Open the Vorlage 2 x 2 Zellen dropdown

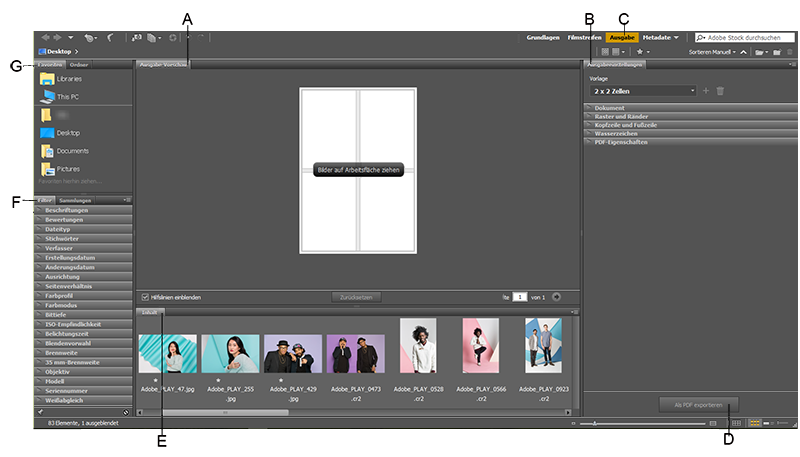point(644,91)
